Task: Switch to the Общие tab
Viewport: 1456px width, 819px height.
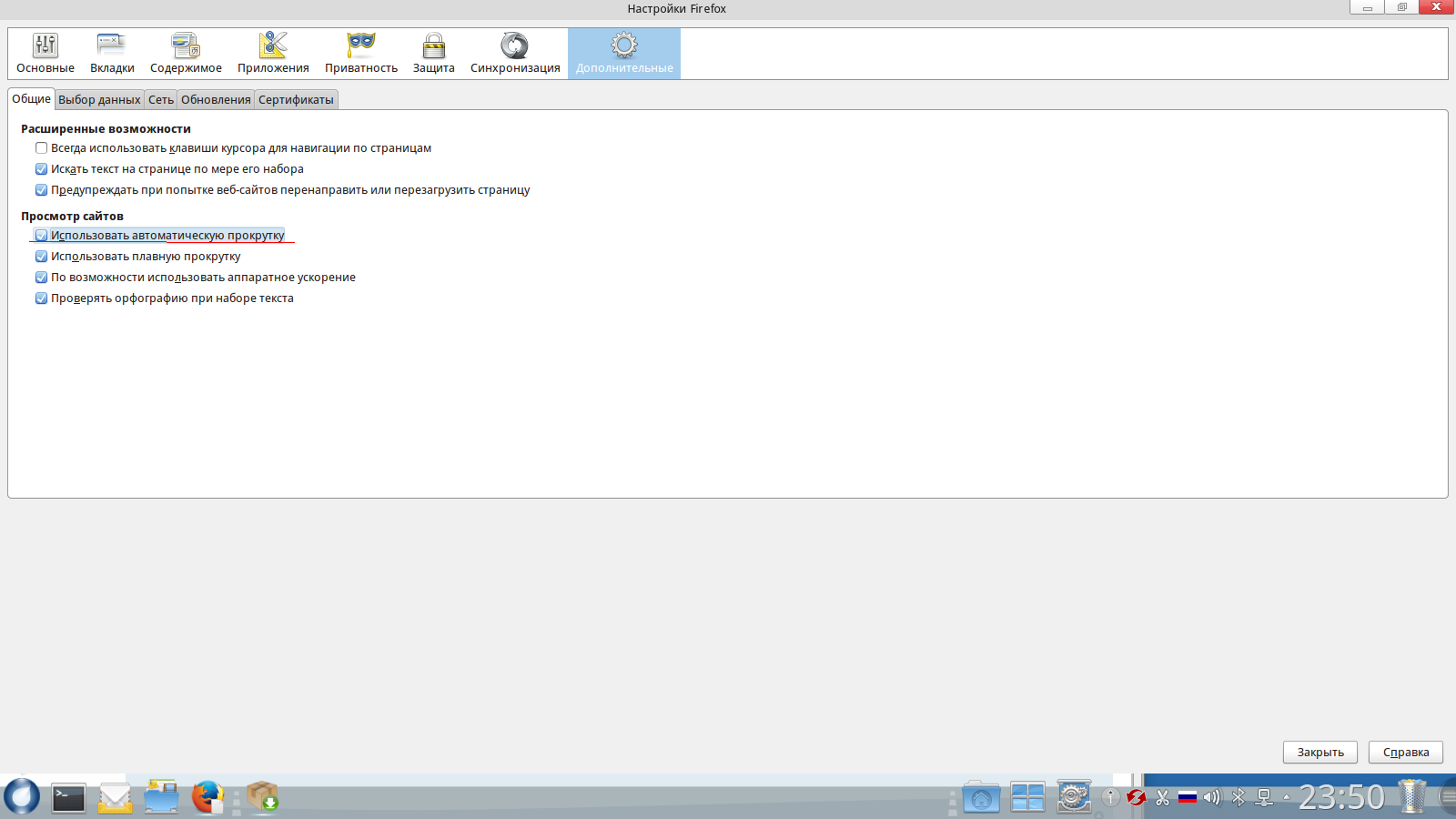Action: point(32,99)
